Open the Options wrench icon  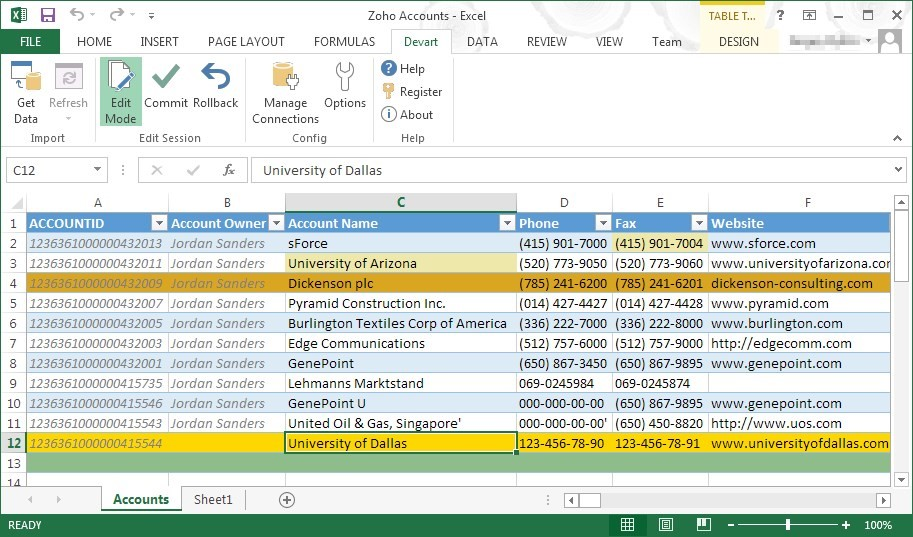(345, 77)
